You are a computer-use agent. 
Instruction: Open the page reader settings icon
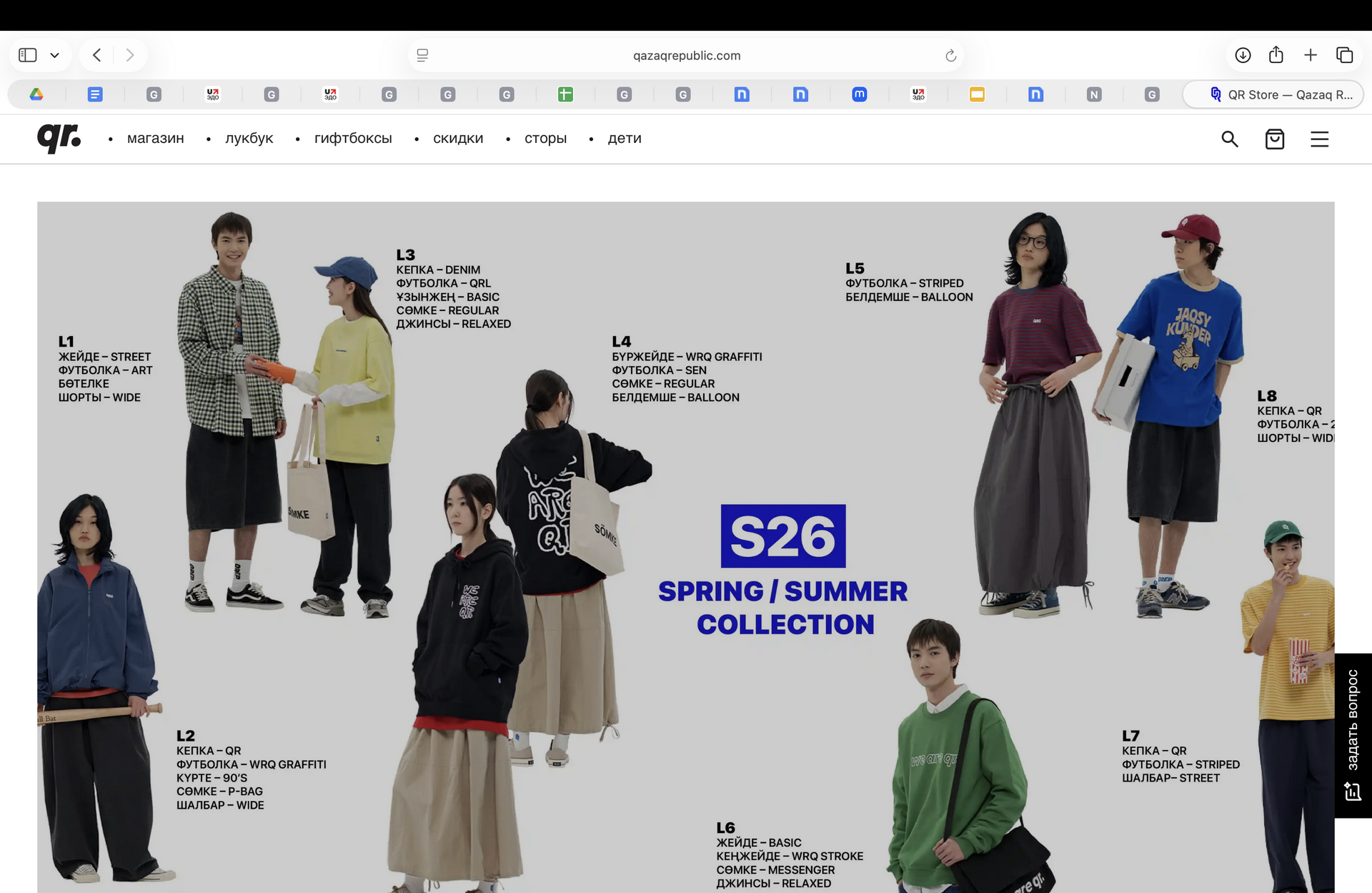pyautogui.click(x=422, y=55)
